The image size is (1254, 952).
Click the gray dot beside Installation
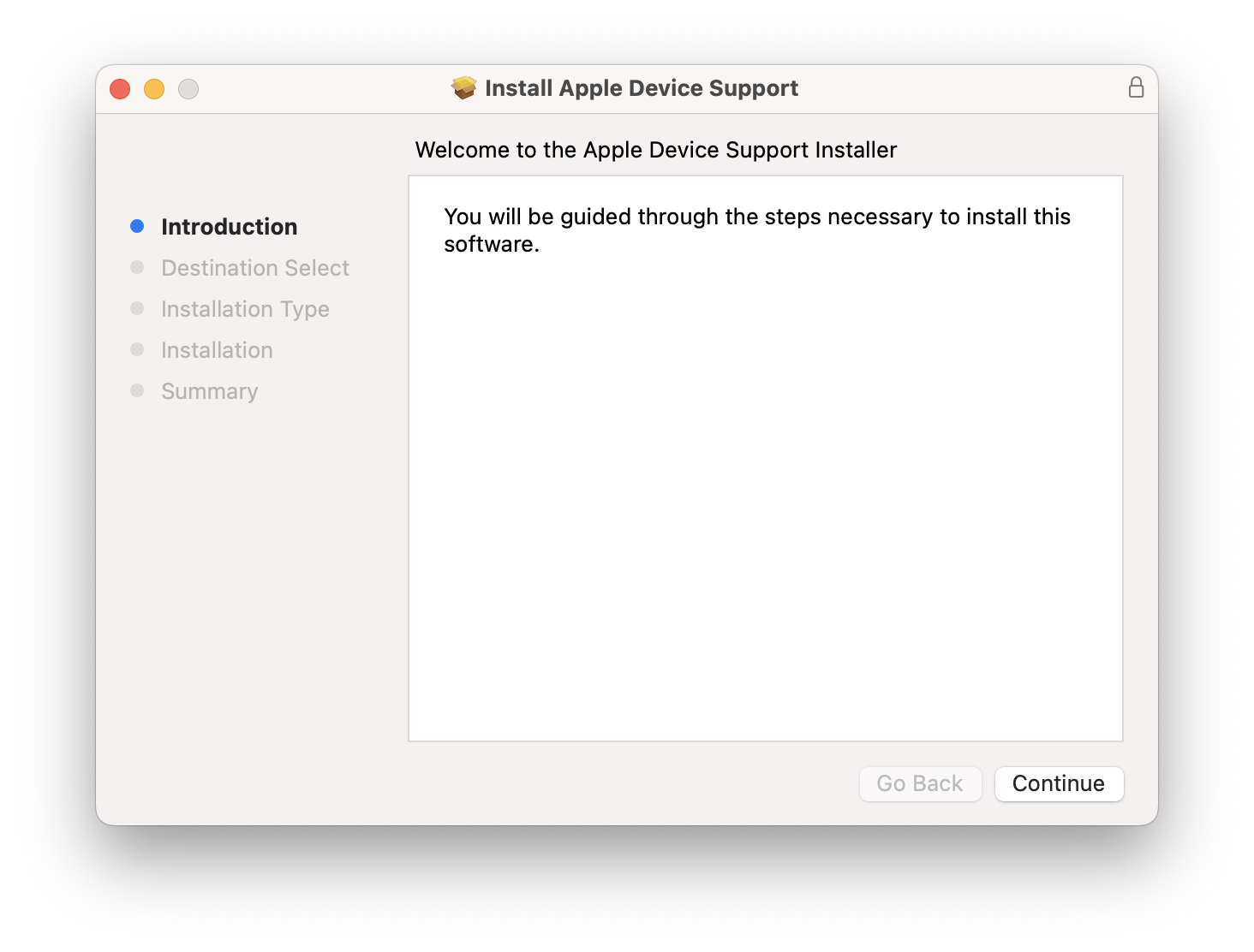(x=137, y=348)
